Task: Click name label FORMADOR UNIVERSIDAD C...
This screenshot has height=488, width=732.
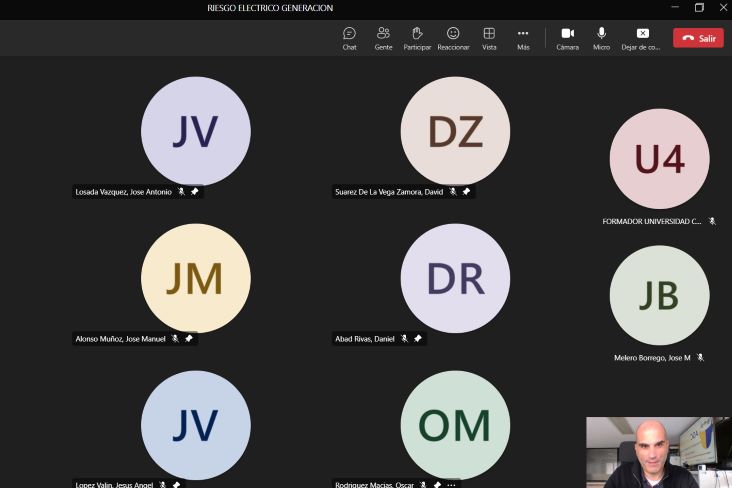Action: (x=652, y=221)
